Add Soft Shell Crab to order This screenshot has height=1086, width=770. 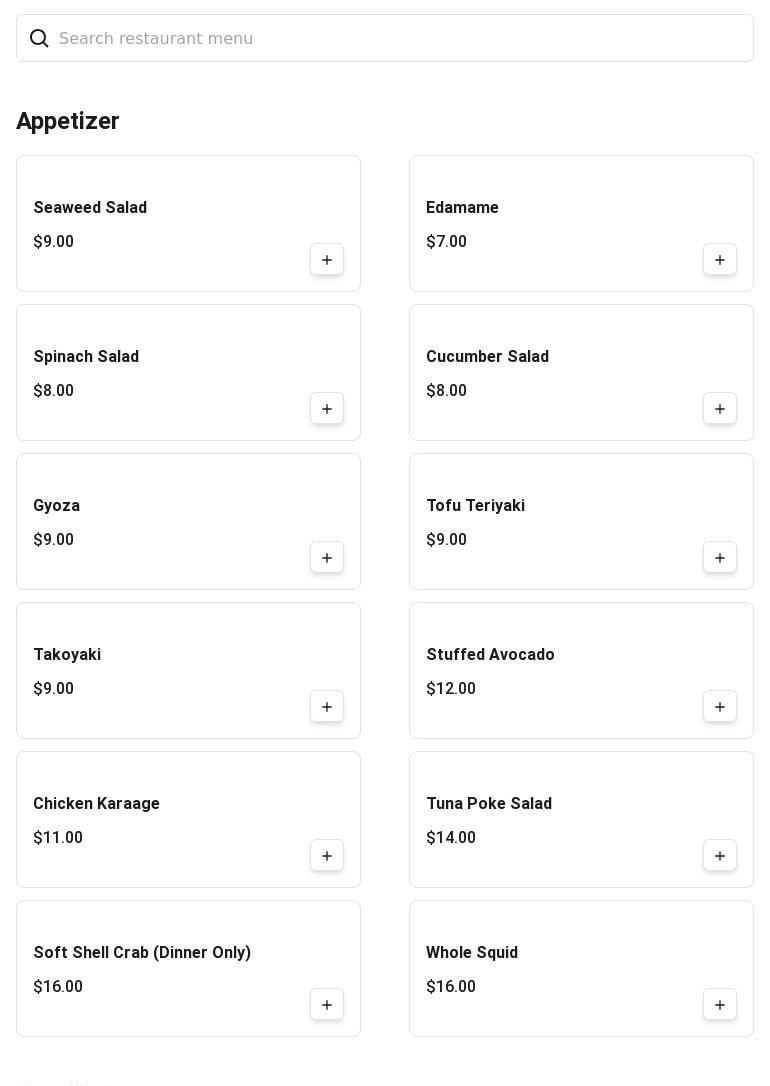click(327, 1005)
